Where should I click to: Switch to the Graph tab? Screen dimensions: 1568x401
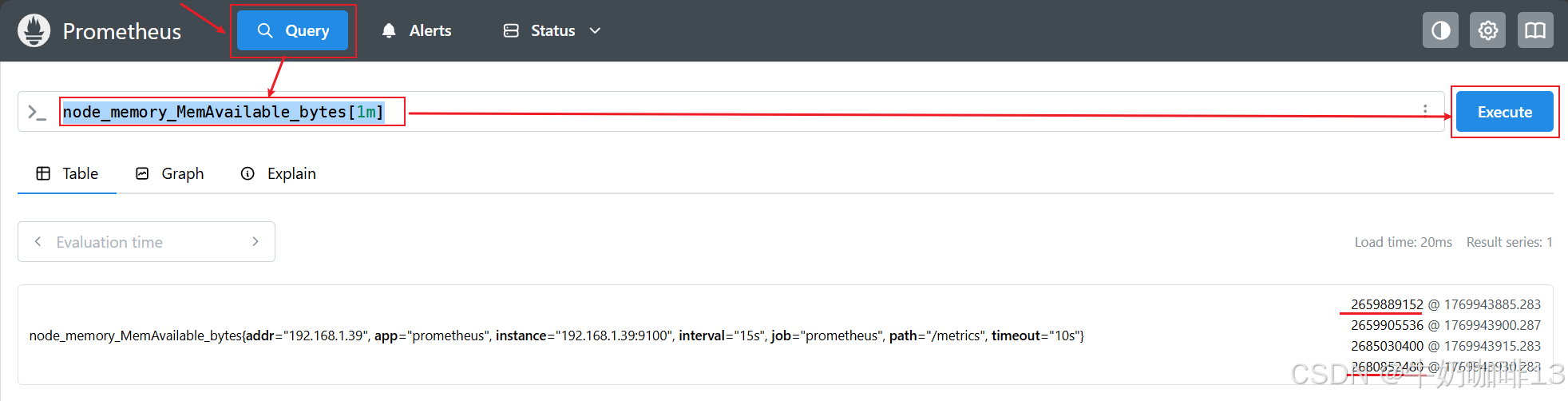tap(169, 173)
